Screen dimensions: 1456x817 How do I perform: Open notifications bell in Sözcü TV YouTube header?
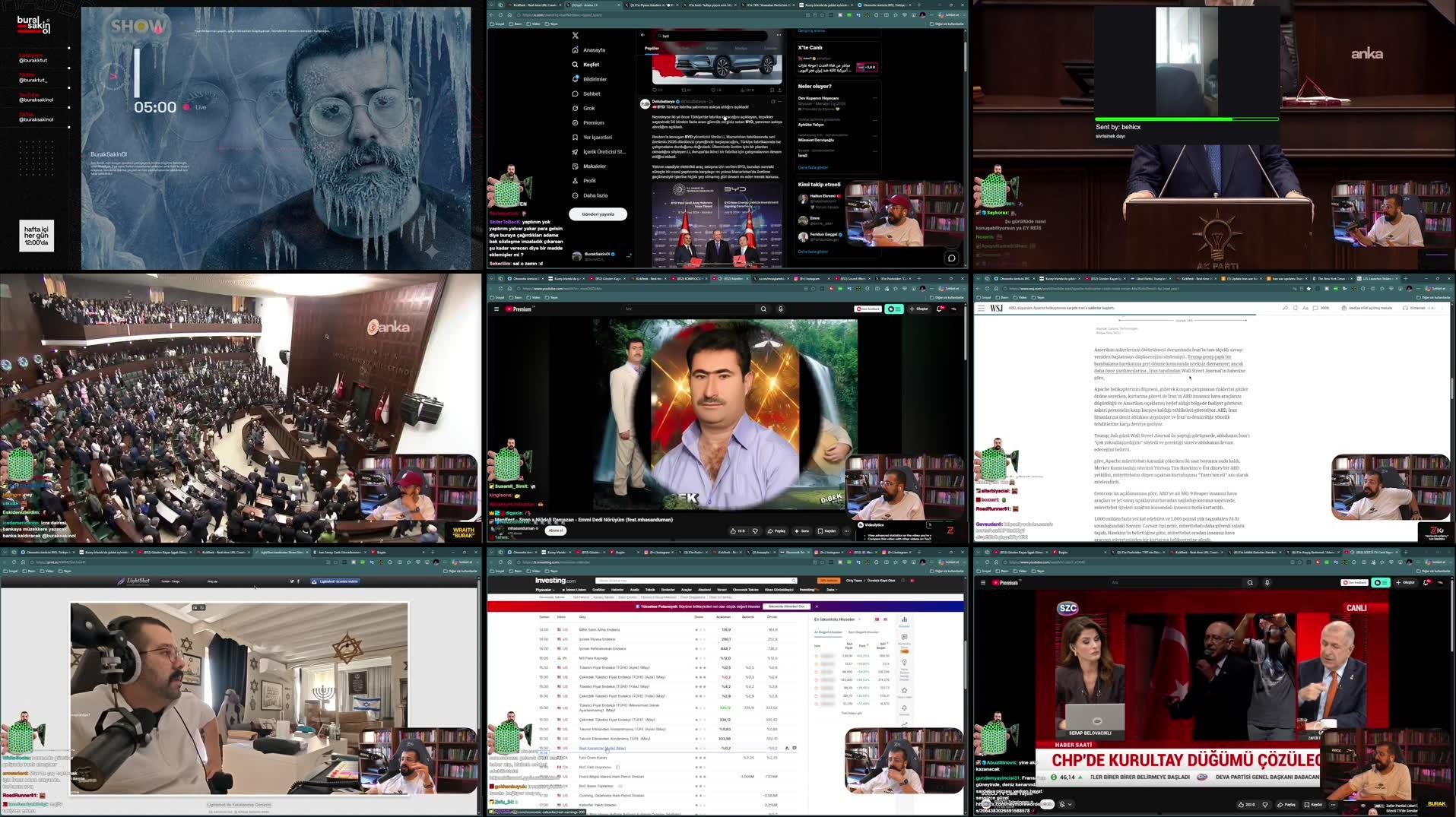pos(1427,583)
